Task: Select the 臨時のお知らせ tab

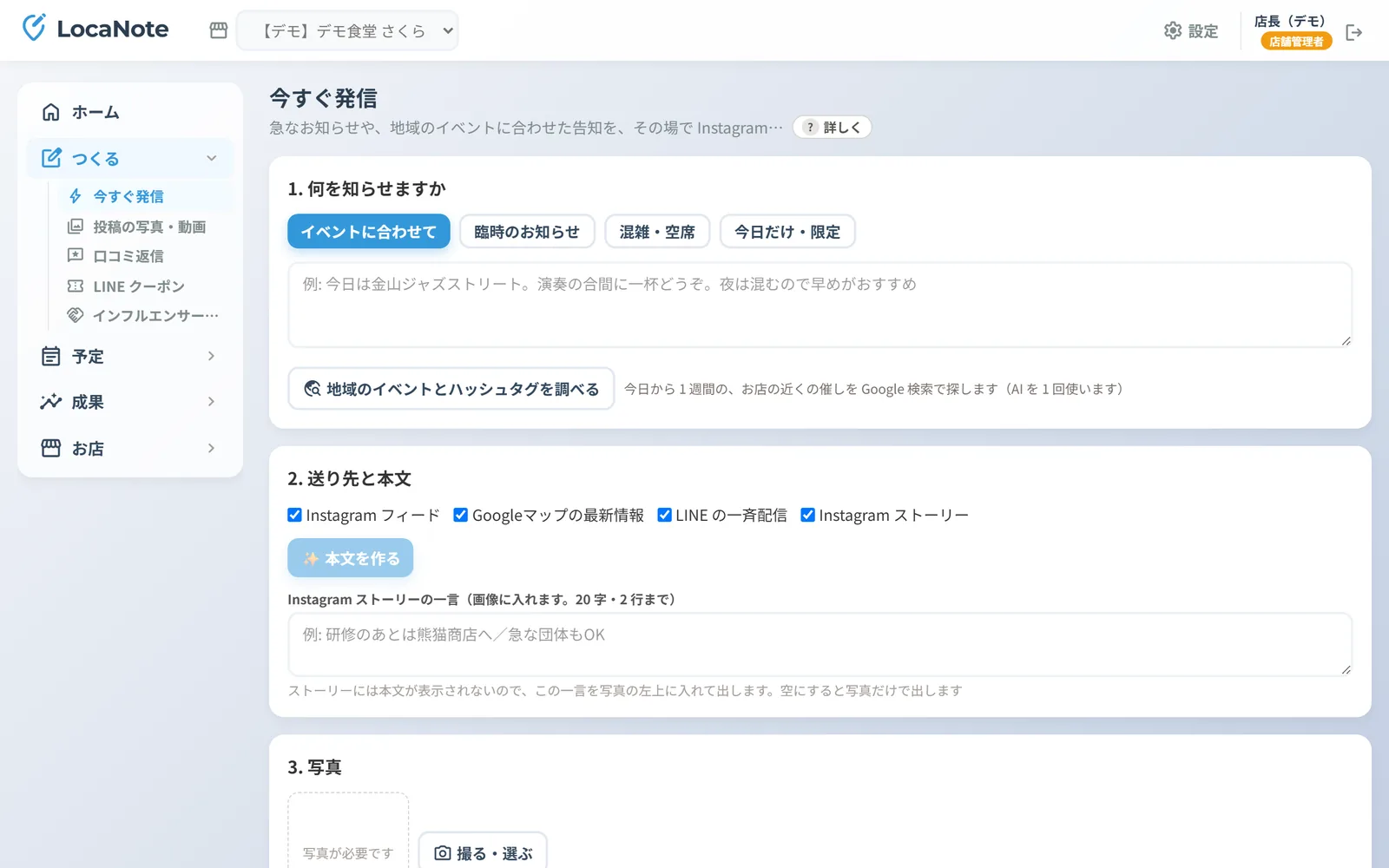Action: pos(527,232)
